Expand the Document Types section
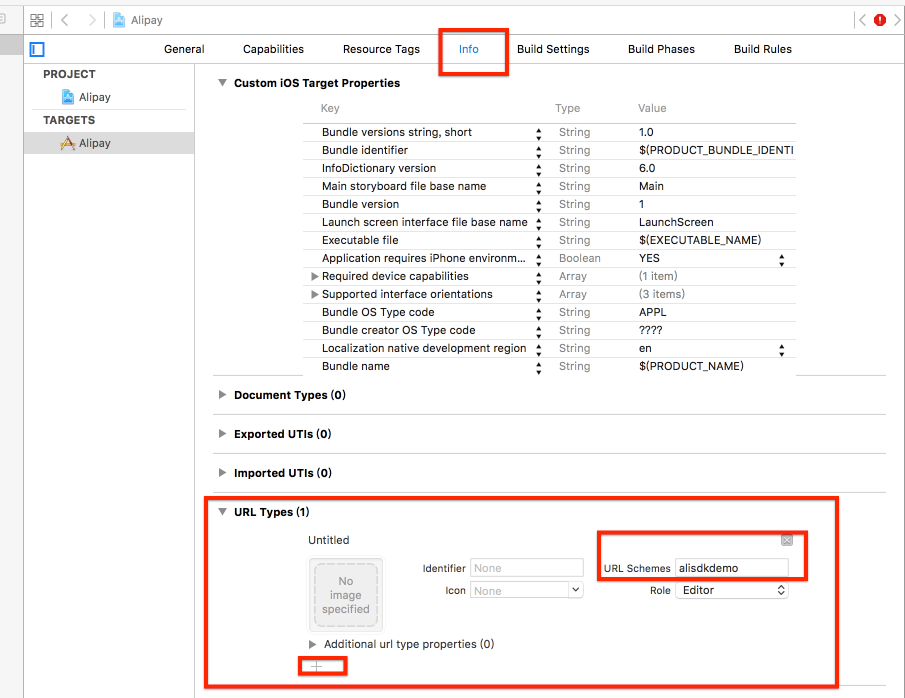The width and height of the screenshot is (905, 698). pos(222,395)
